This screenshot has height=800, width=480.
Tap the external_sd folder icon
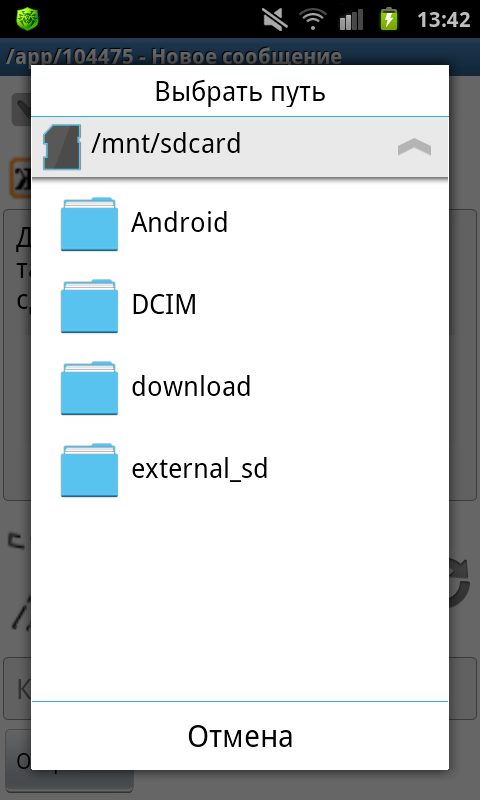tap(89, 470)
